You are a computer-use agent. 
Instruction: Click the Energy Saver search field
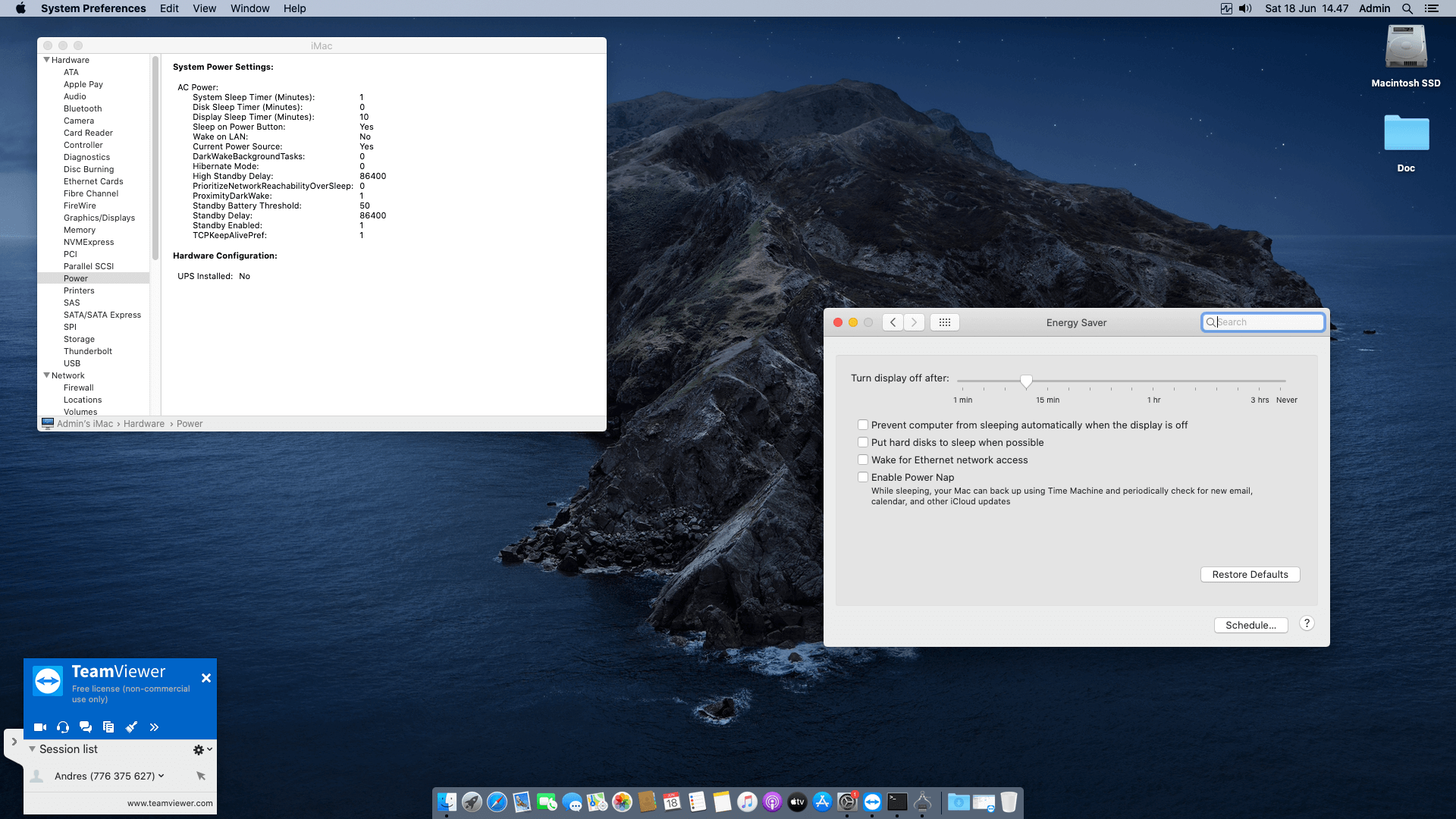[x=1262, y=322]
